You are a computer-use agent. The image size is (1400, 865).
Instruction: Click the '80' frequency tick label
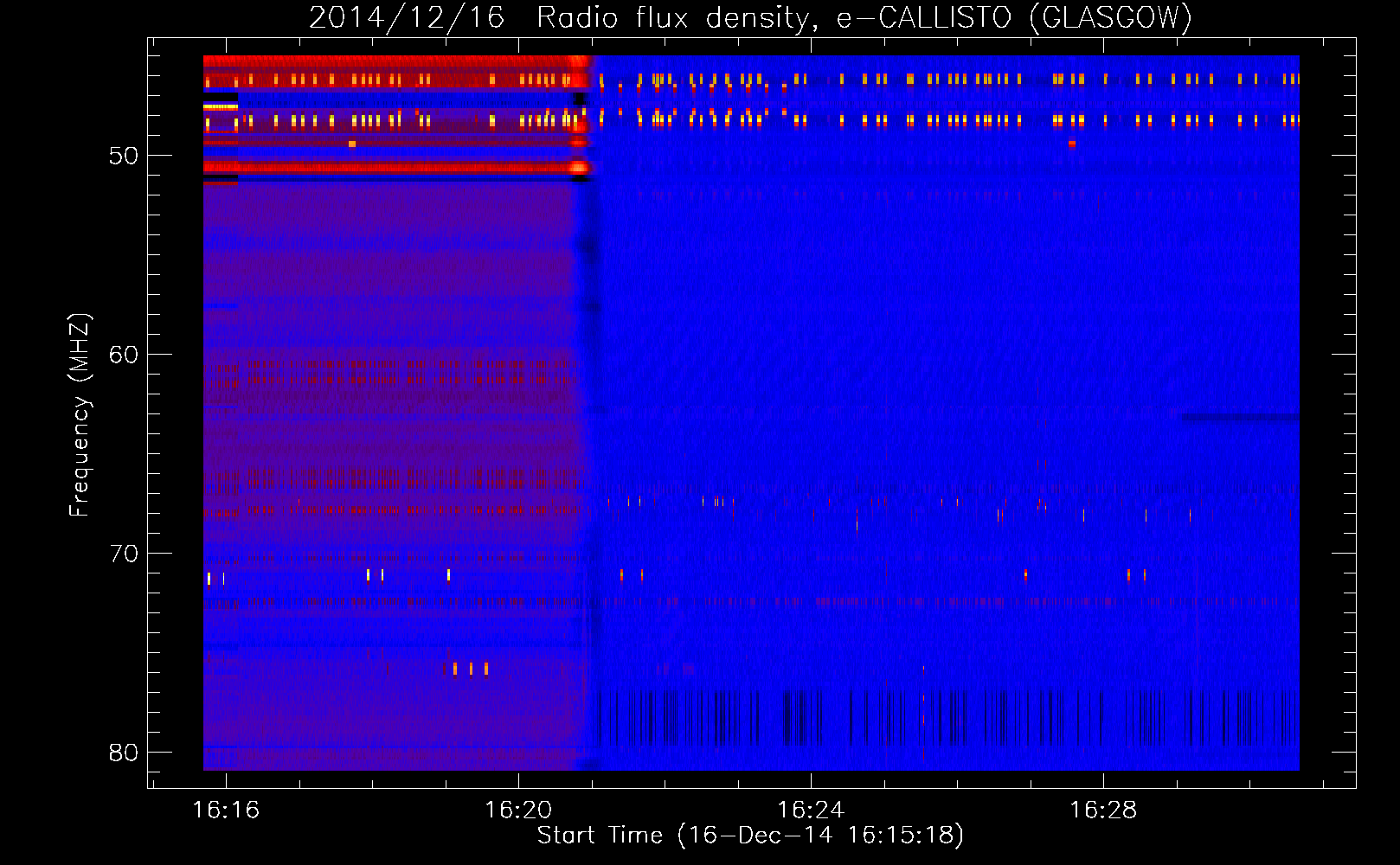(124, 753)
